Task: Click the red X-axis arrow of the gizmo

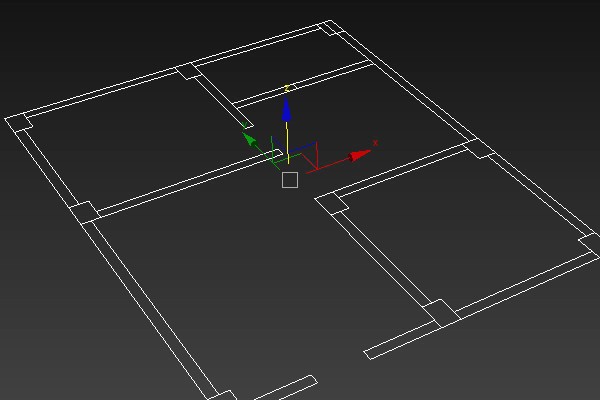Action: (359, 155)
